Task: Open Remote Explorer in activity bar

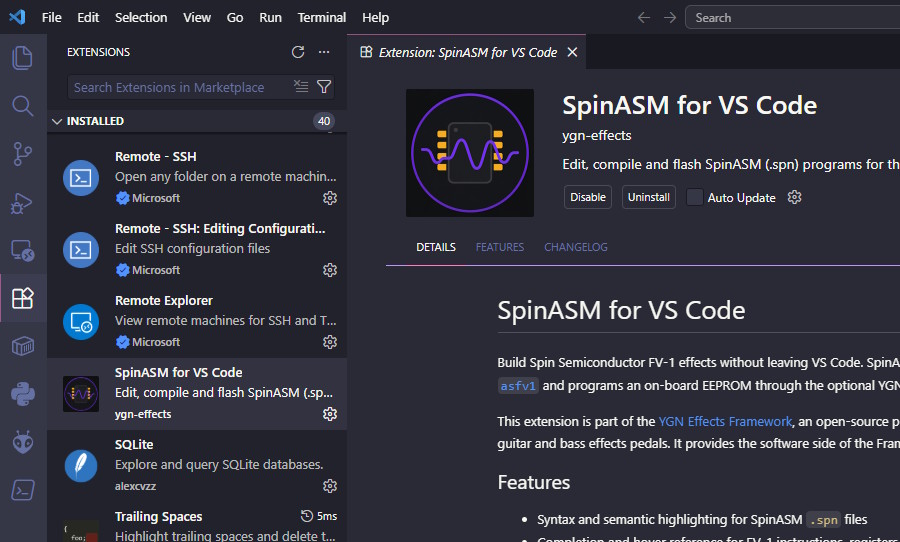Action: pos(22,250)
